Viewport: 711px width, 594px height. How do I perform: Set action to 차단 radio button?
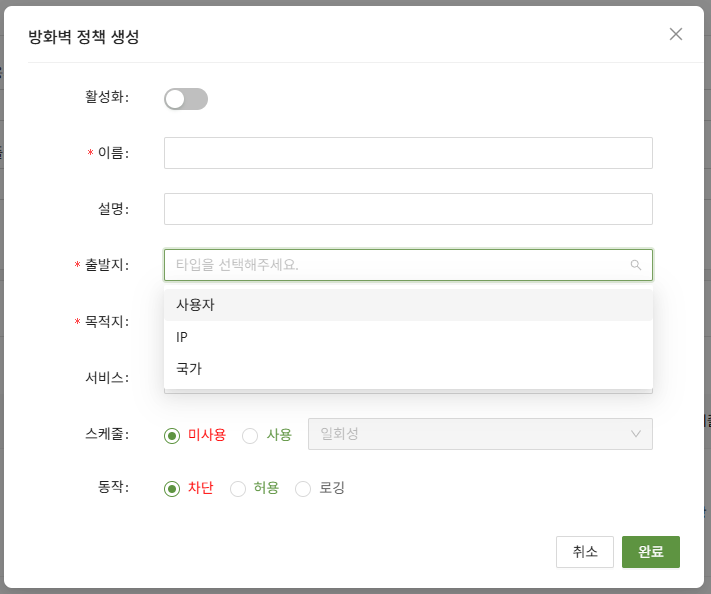[172, 489]
